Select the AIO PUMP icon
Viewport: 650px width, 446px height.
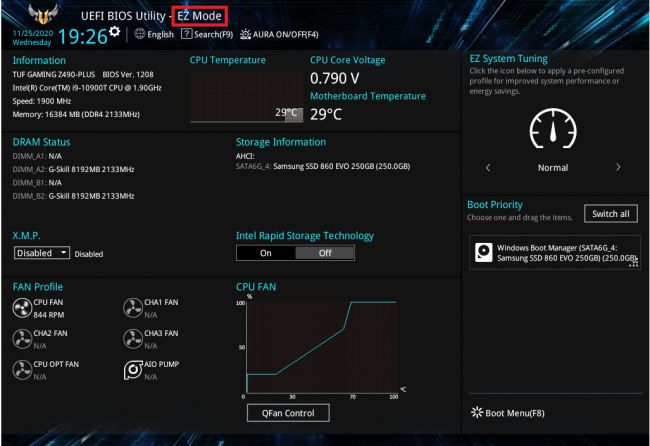point(133,370)
